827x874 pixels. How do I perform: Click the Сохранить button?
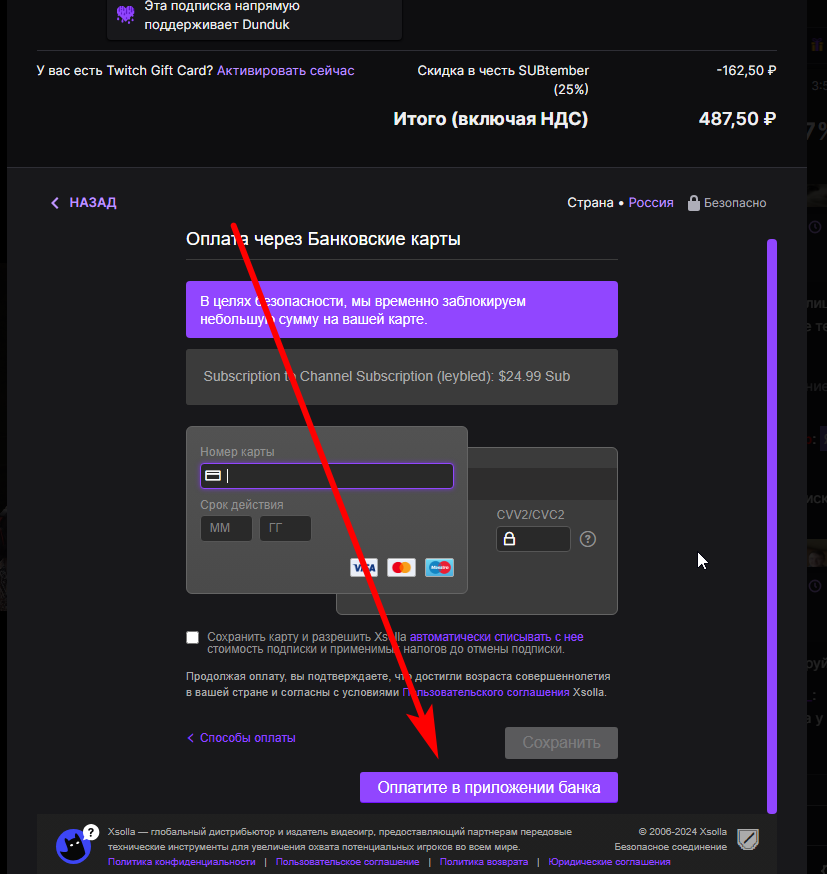tap(561, 742)
